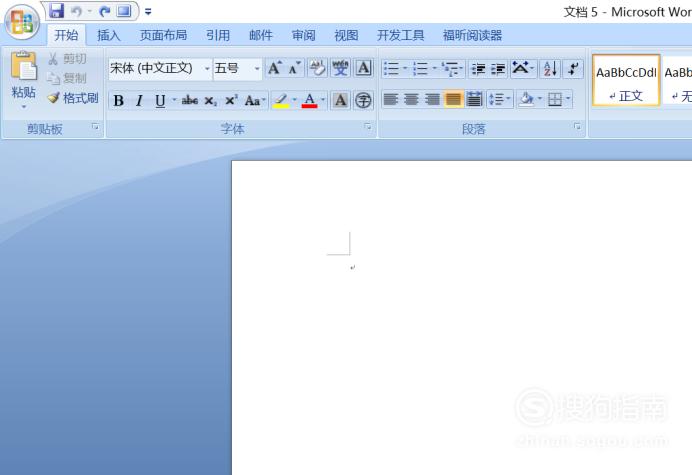Viewport: 692px width, 475px height.
Task: Open the 审阅 tab
Action: pyautogui.click(x=303, y=35)
